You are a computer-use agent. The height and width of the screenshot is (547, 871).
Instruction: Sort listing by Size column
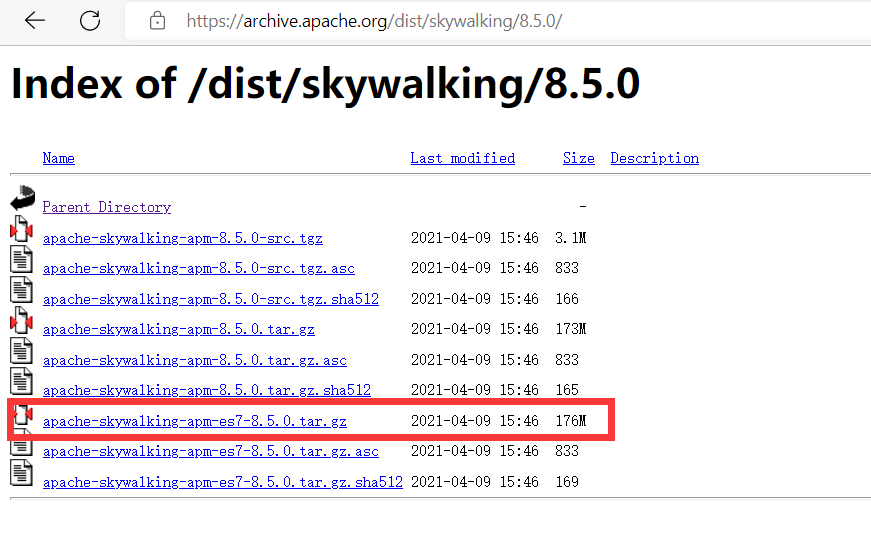click(578, 158)
